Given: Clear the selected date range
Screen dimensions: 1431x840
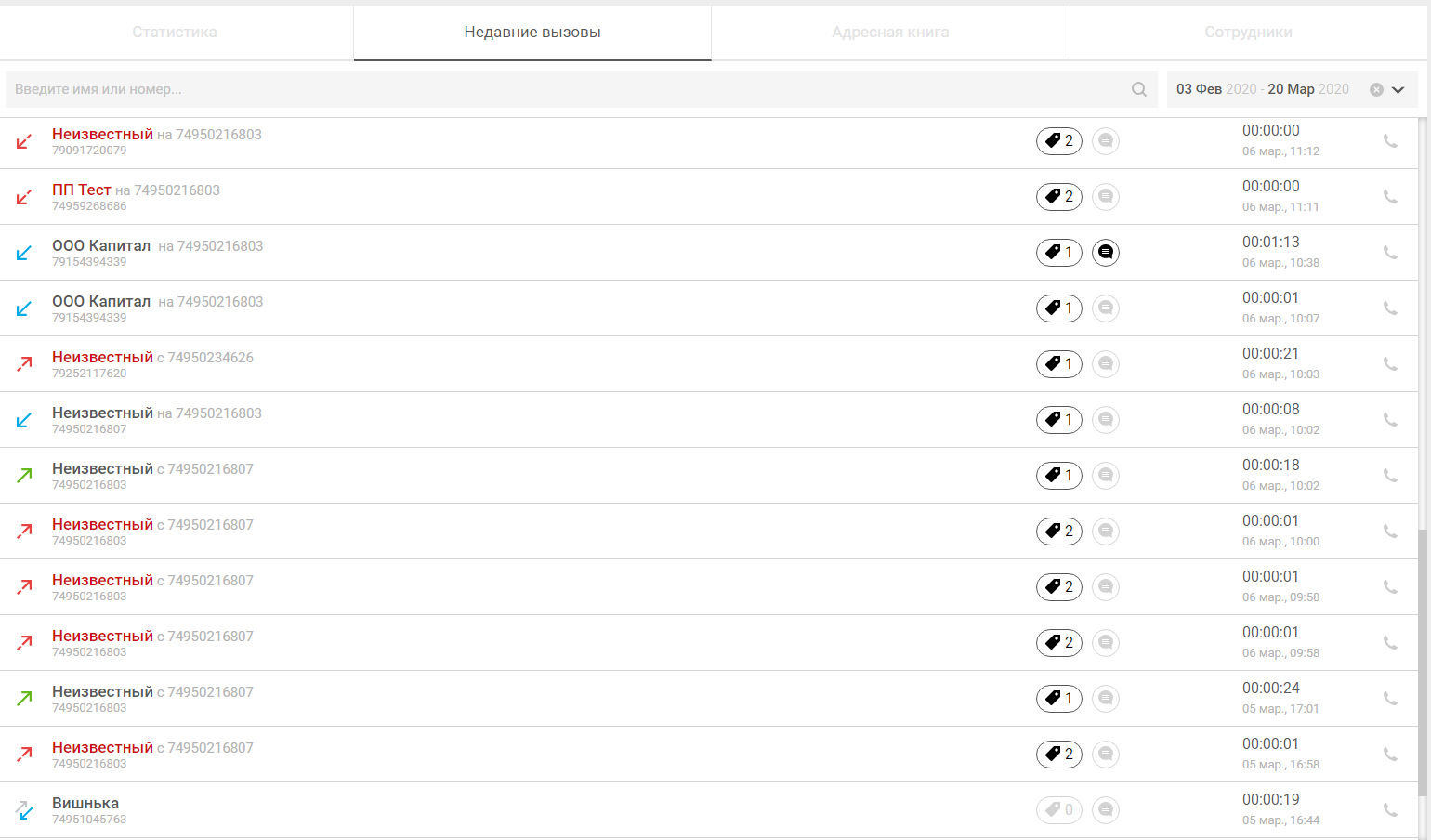Looking at the screenshot, I should (x=1376, y=90).
